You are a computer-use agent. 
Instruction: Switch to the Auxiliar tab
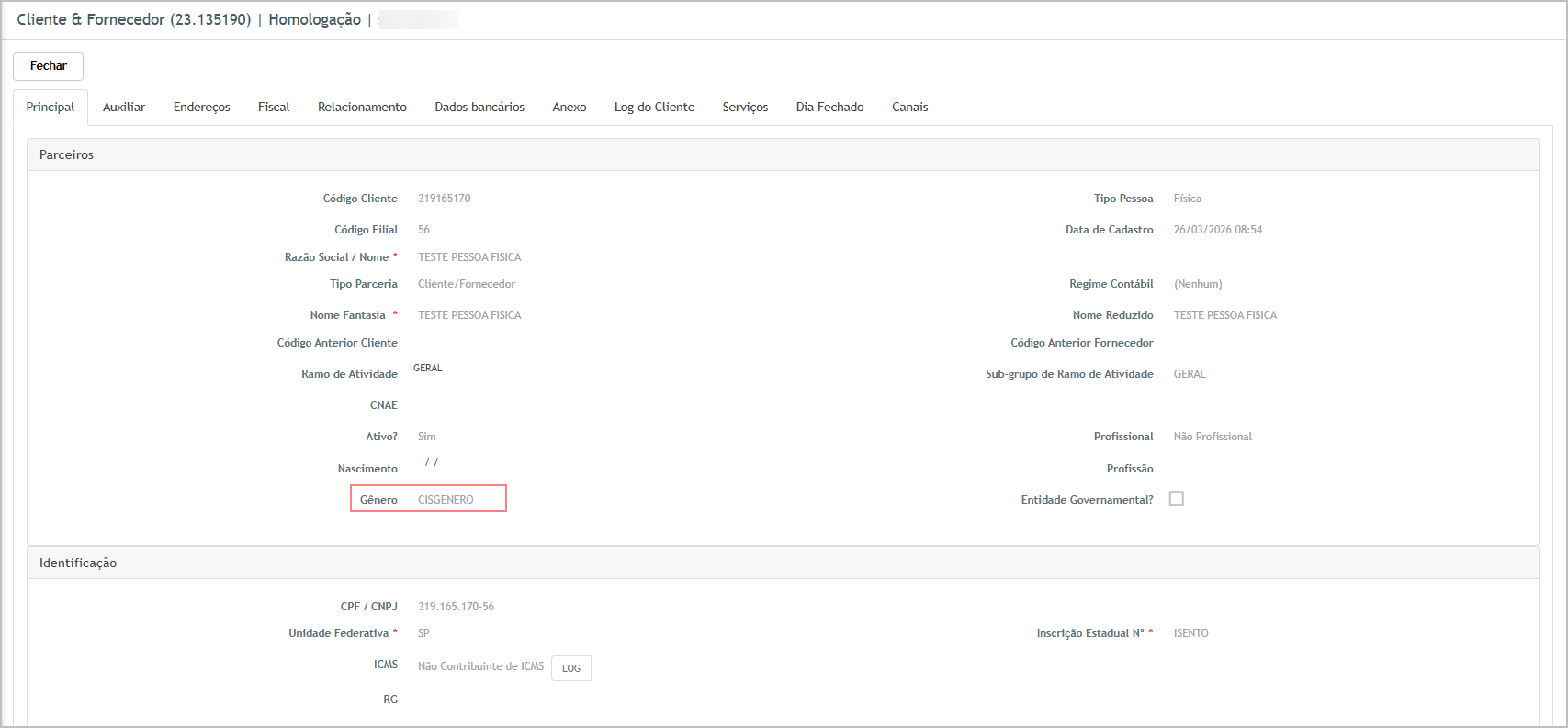tap(124, 108)
